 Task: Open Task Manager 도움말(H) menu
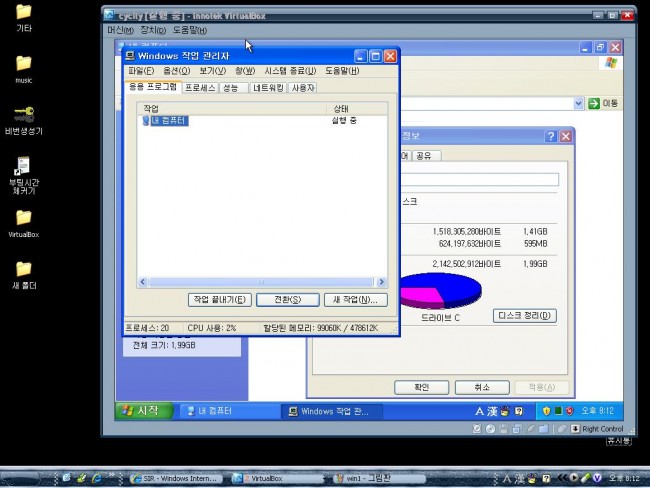tap(342, 71)
